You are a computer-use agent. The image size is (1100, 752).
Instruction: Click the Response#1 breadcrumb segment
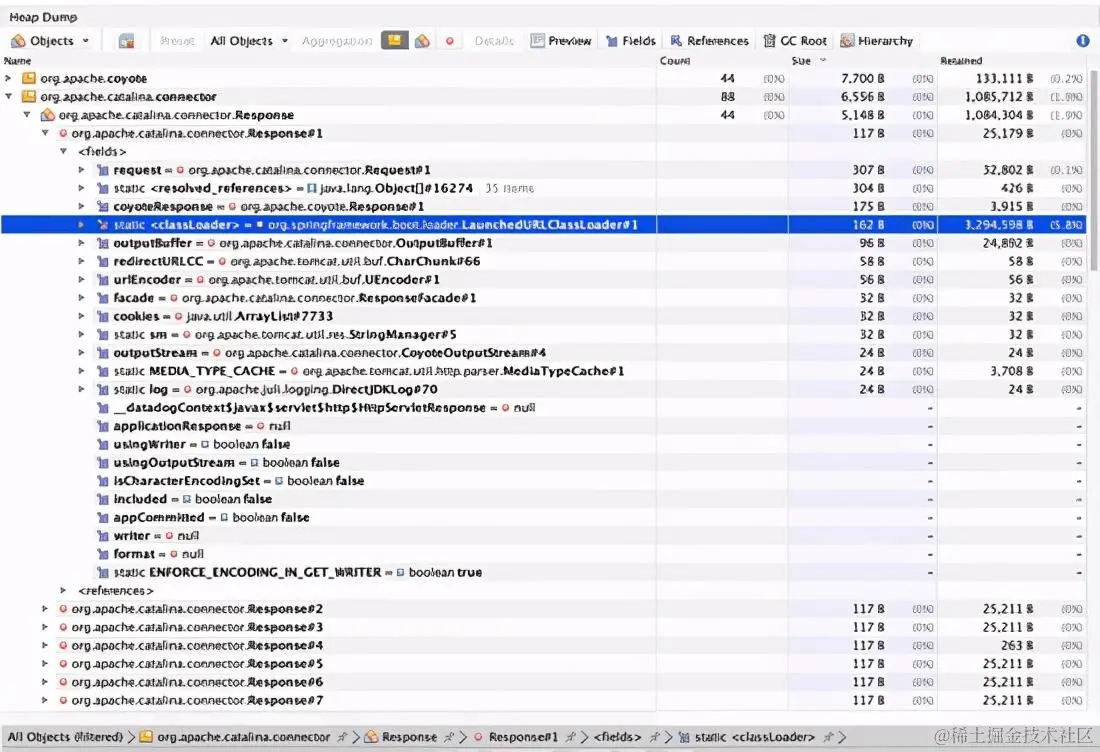(x=523, y=737)
